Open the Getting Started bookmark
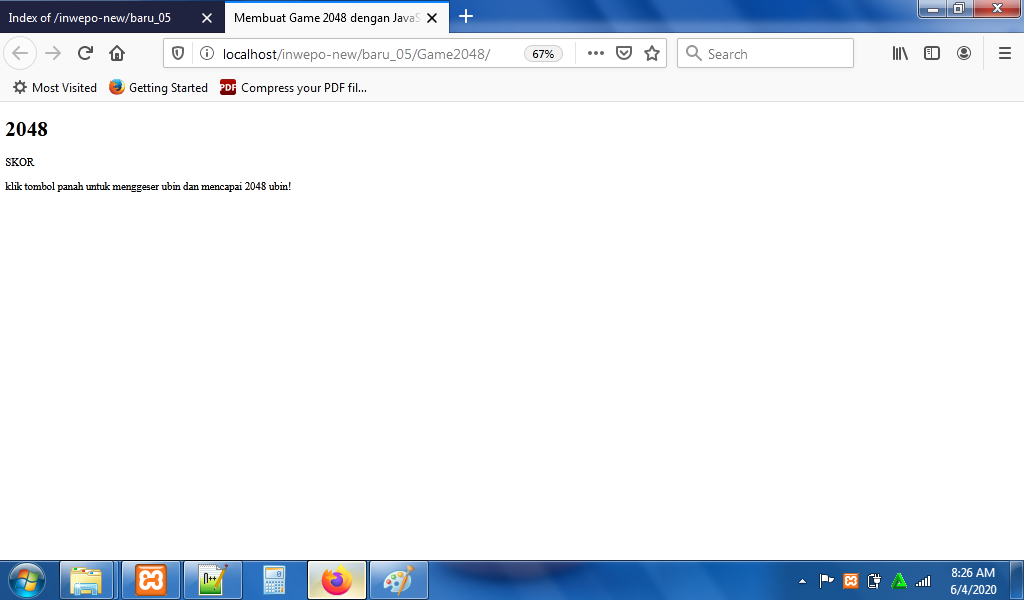This screenshot has width=1024, height=600. (158, 87)
